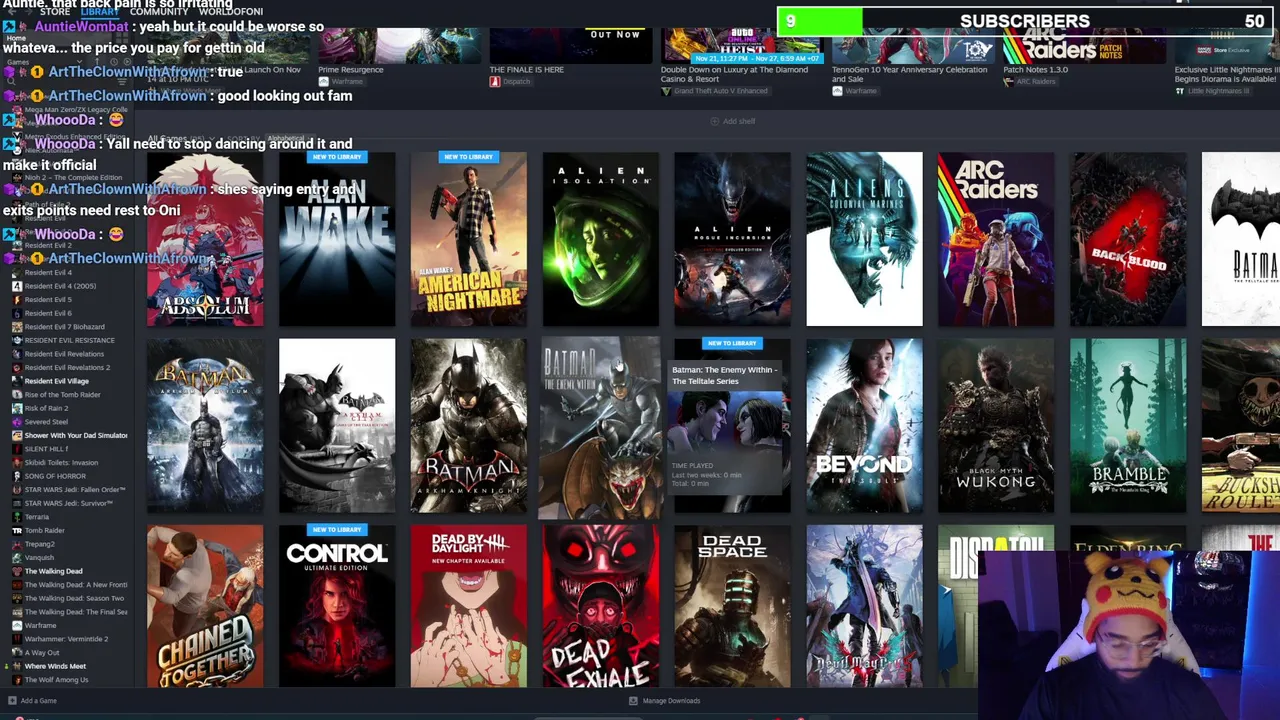1280x720 pixels.
Task: Open ARC Raiders game cover
Action: click(x=996, y=239)
